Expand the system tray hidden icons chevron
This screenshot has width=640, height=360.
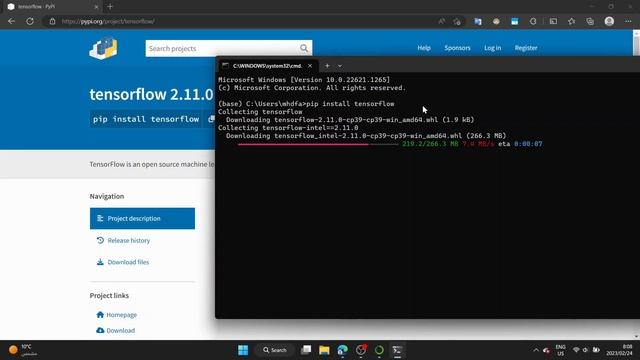[536, 350]
